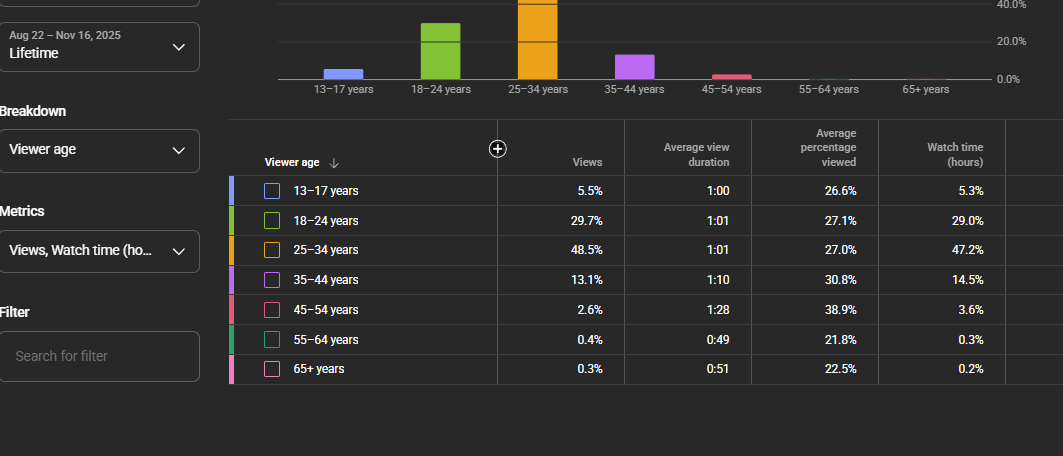Toggle the 13–17 years checkbox
Image resolution: width=1063 pixels, height=456 pixels.
[272, 191]
